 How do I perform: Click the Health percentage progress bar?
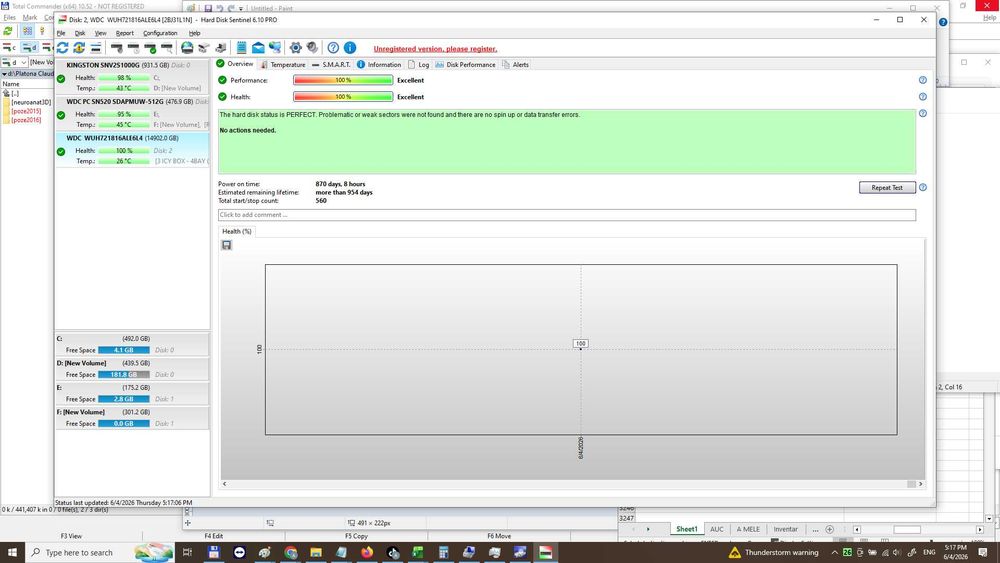[343, 97]
